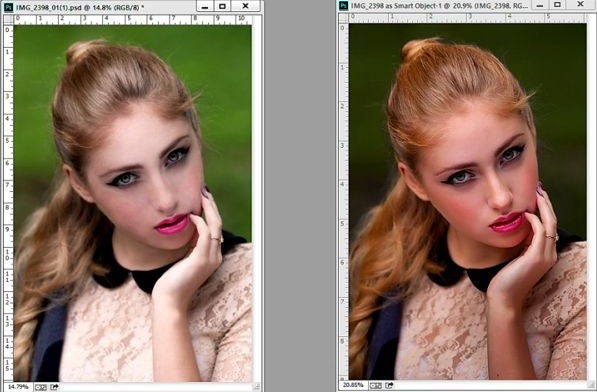Close the IMG_2398_01(1).psd document window
Viewport: 597px width, 392px height.
click(246, 6)
